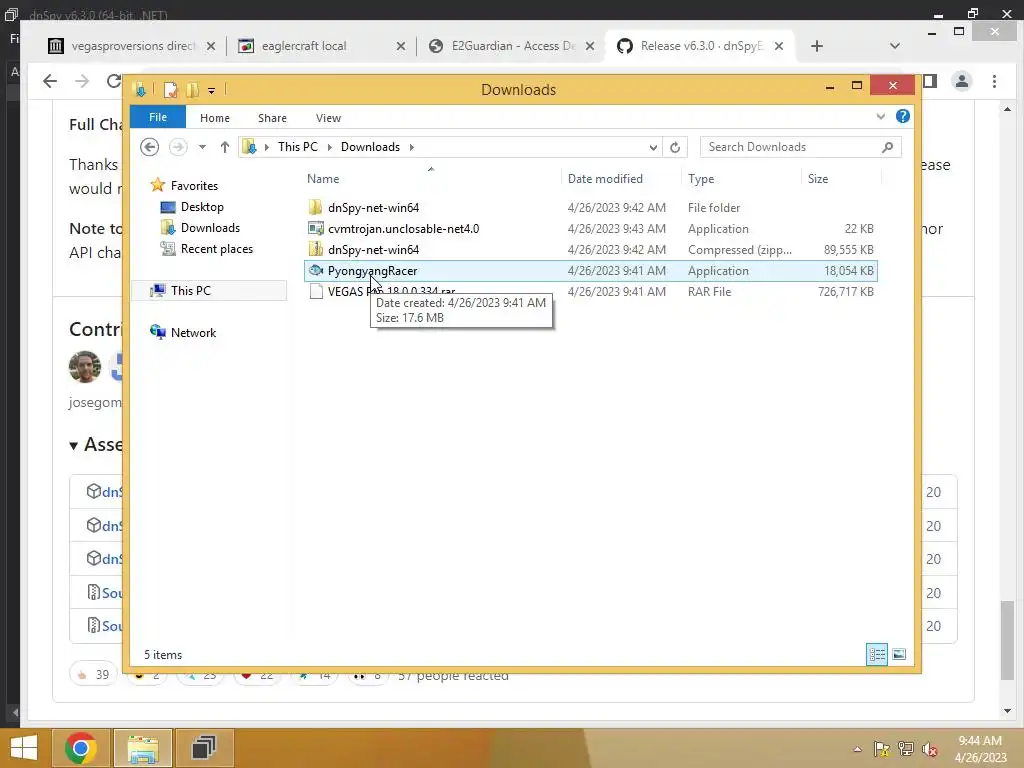
Task: Open the Share ribbon tab
Action: pyautogui.click(x=272, y=118)
